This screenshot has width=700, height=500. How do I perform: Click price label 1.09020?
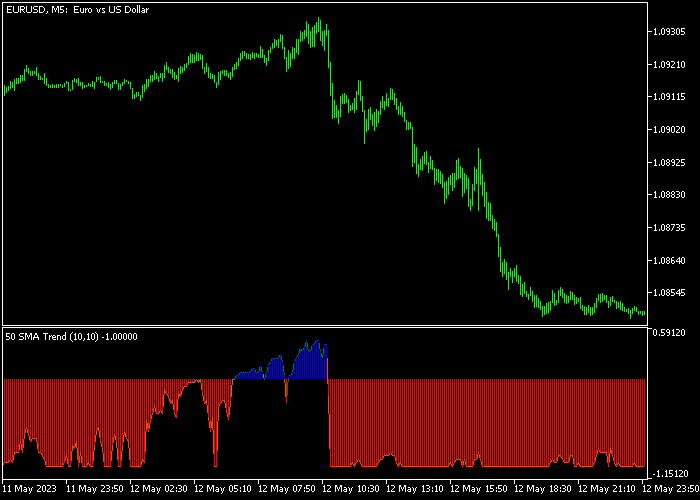point(670,130)
